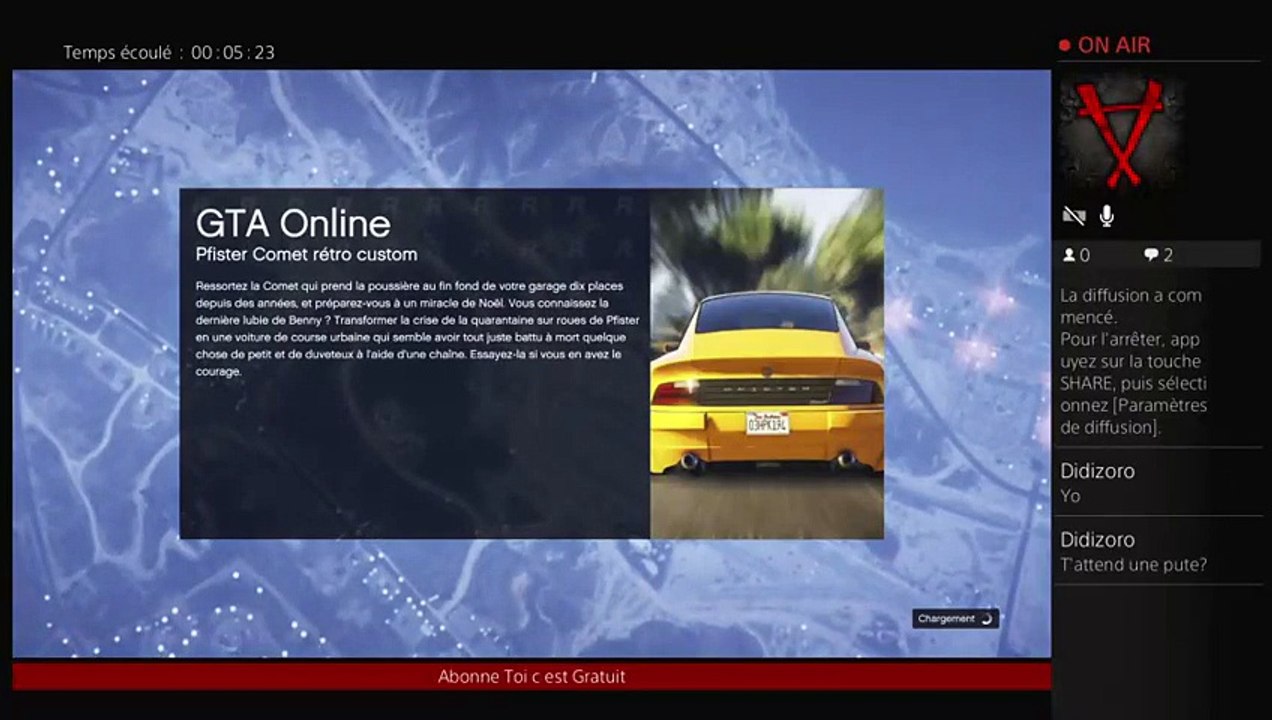Click the 'Abonne Toi c est Gratuit' banner

[531, 677]
